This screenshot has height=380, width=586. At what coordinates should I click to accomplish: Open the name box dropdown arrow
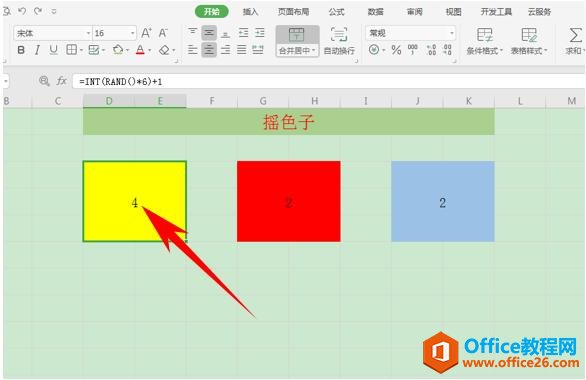coord(6,81)
